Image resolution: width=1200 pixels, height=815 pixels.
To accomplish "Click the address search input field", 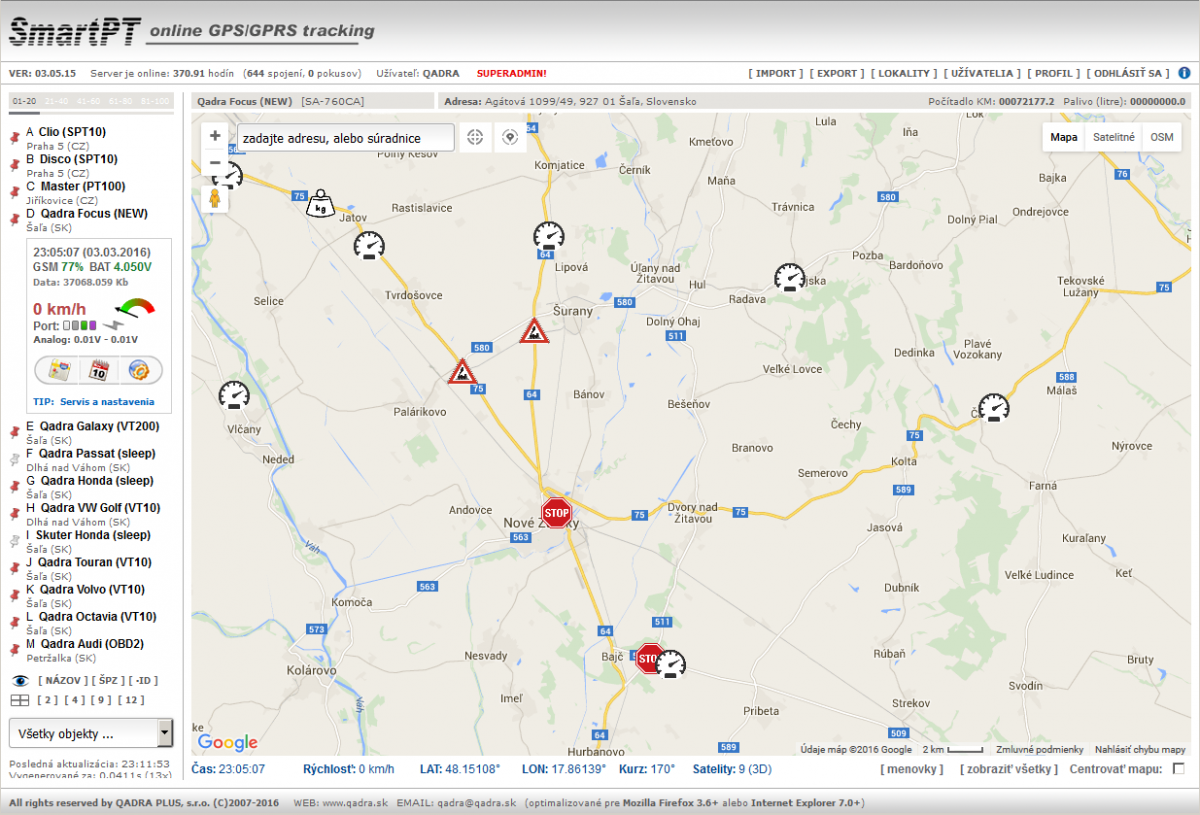I will (343, 138).
